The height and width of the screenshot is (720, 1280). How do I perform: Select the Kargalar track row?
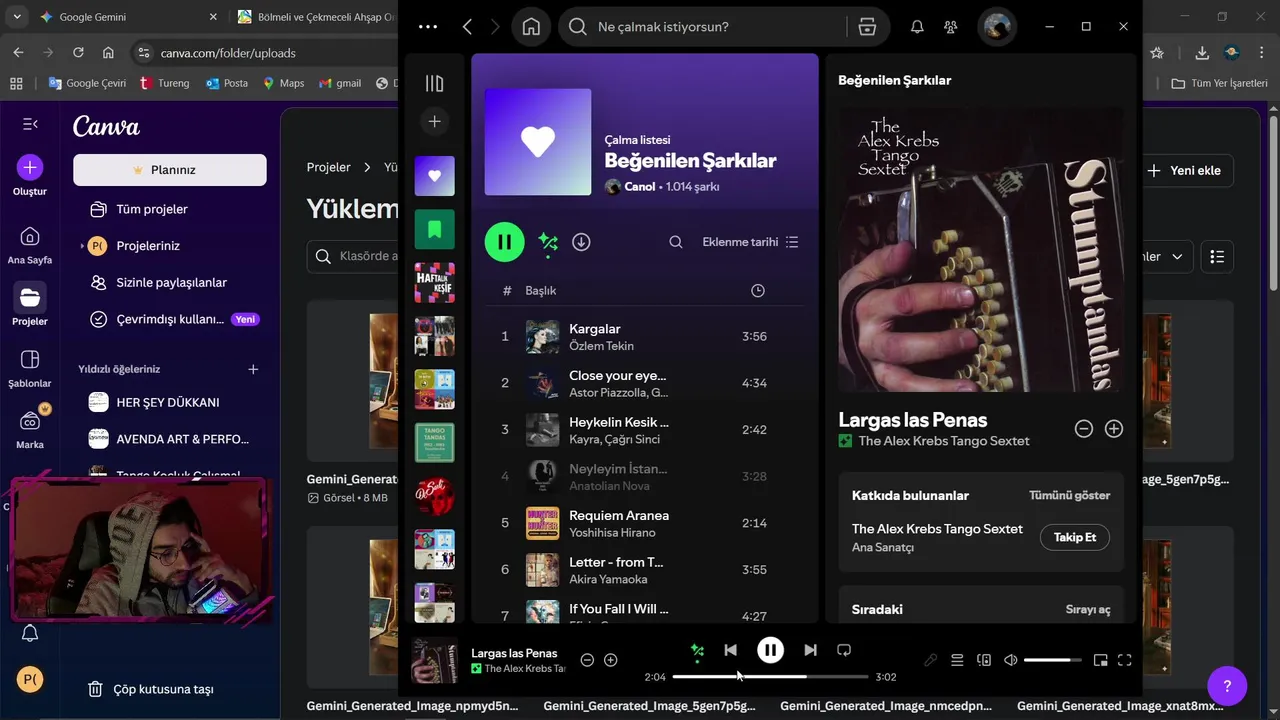tap(645, 337)
